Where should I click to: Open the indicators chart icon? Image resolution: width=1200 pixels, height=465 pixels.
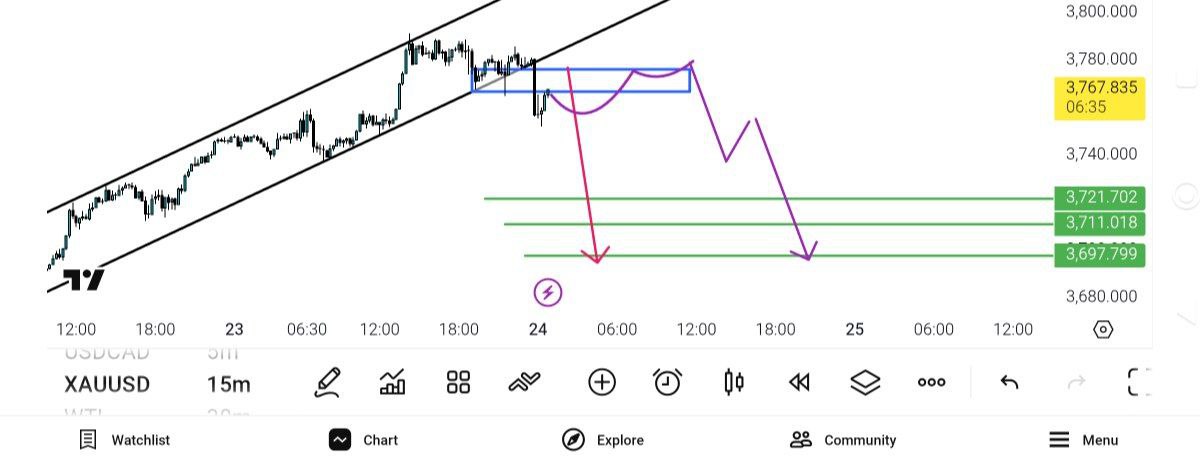392,382
